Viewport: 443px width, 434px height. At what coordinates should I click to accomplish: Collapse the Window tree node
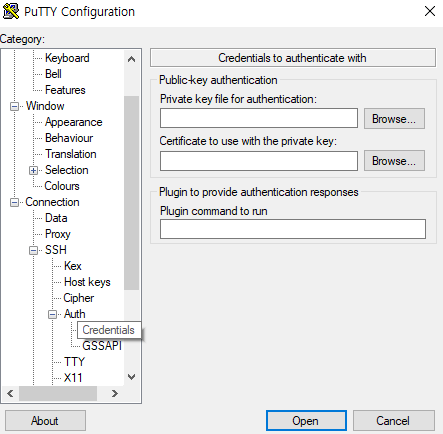click(14, 107)
